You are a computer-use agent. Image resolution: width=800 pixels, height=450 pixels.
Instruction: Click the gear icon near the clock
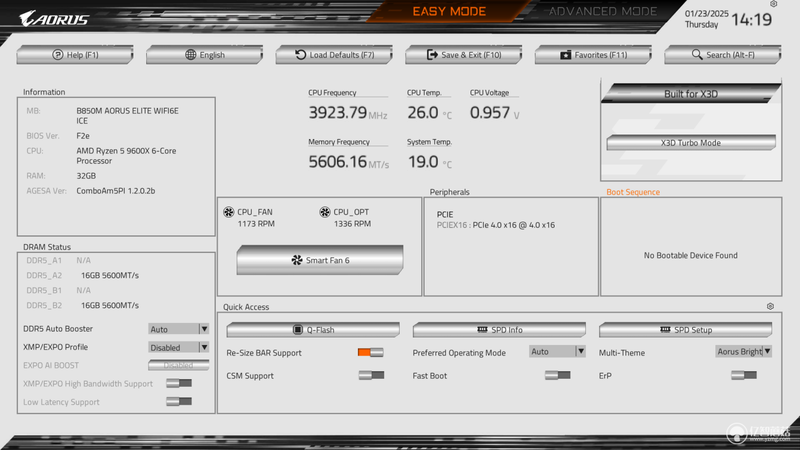[773, 4]
